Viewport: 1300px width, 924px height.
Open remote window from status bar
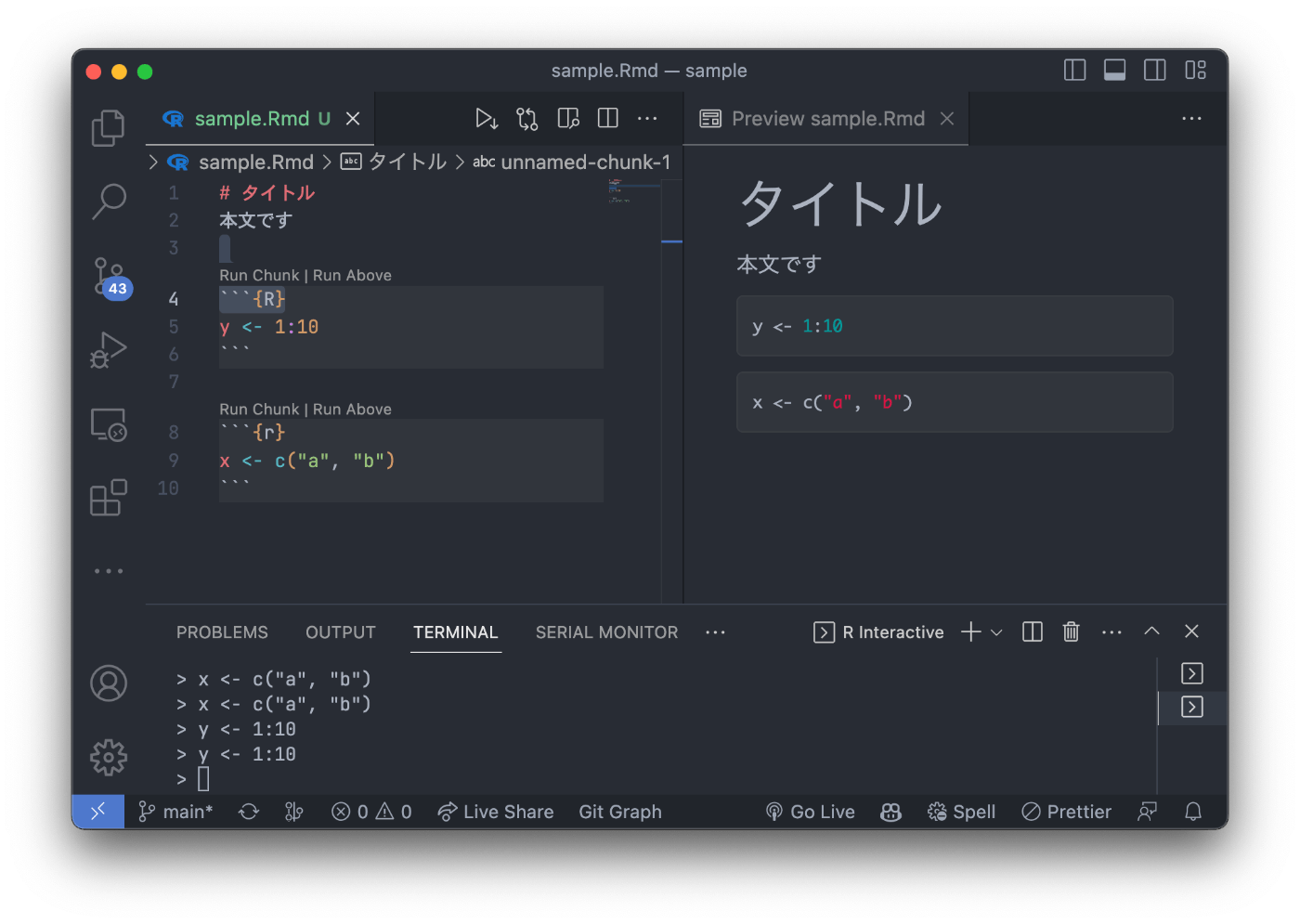97,812
